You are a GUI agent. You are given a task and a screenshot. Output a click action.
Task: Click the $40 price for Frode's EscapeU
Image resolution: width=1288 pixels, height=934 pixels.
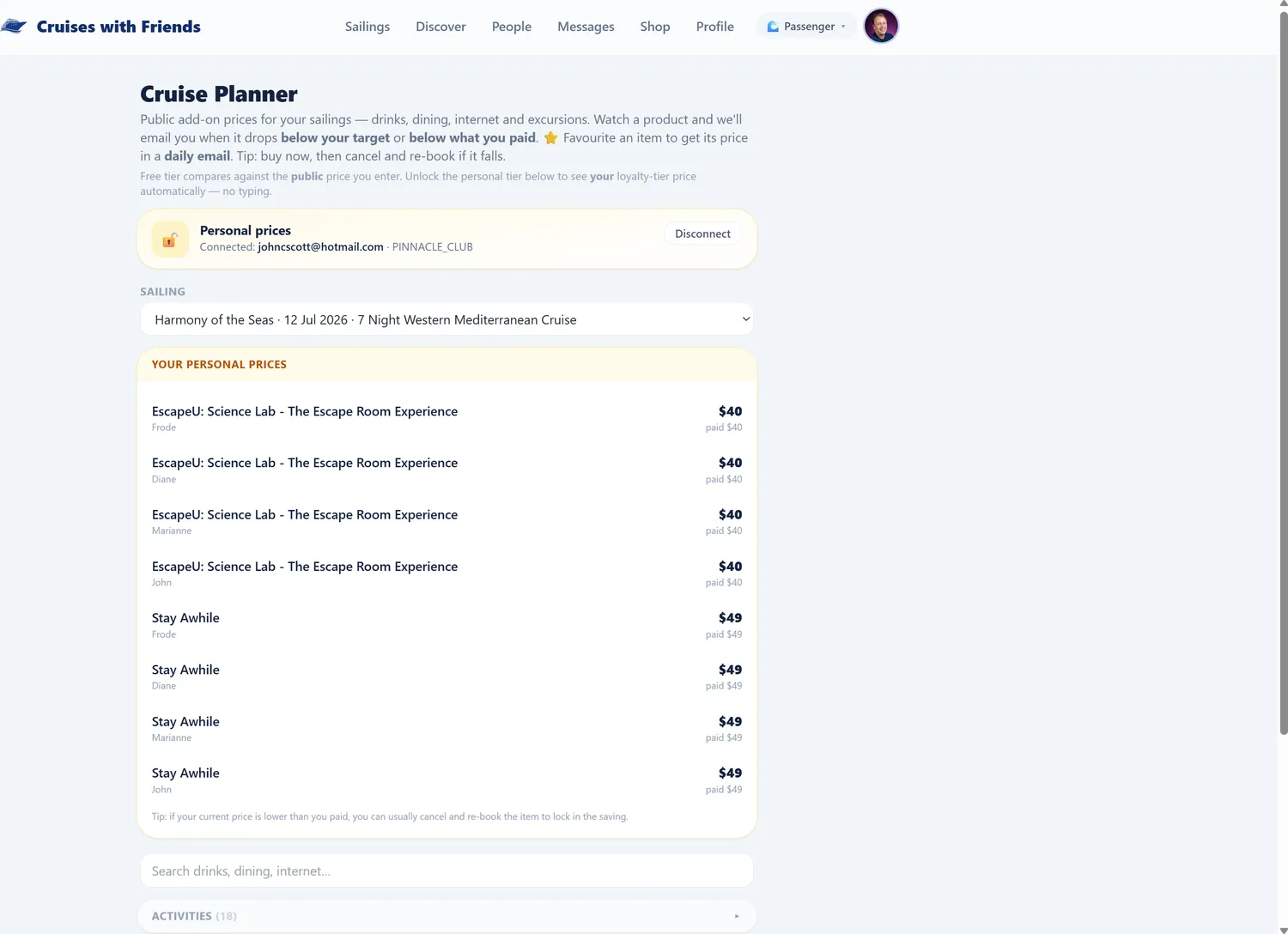point(730,411)
